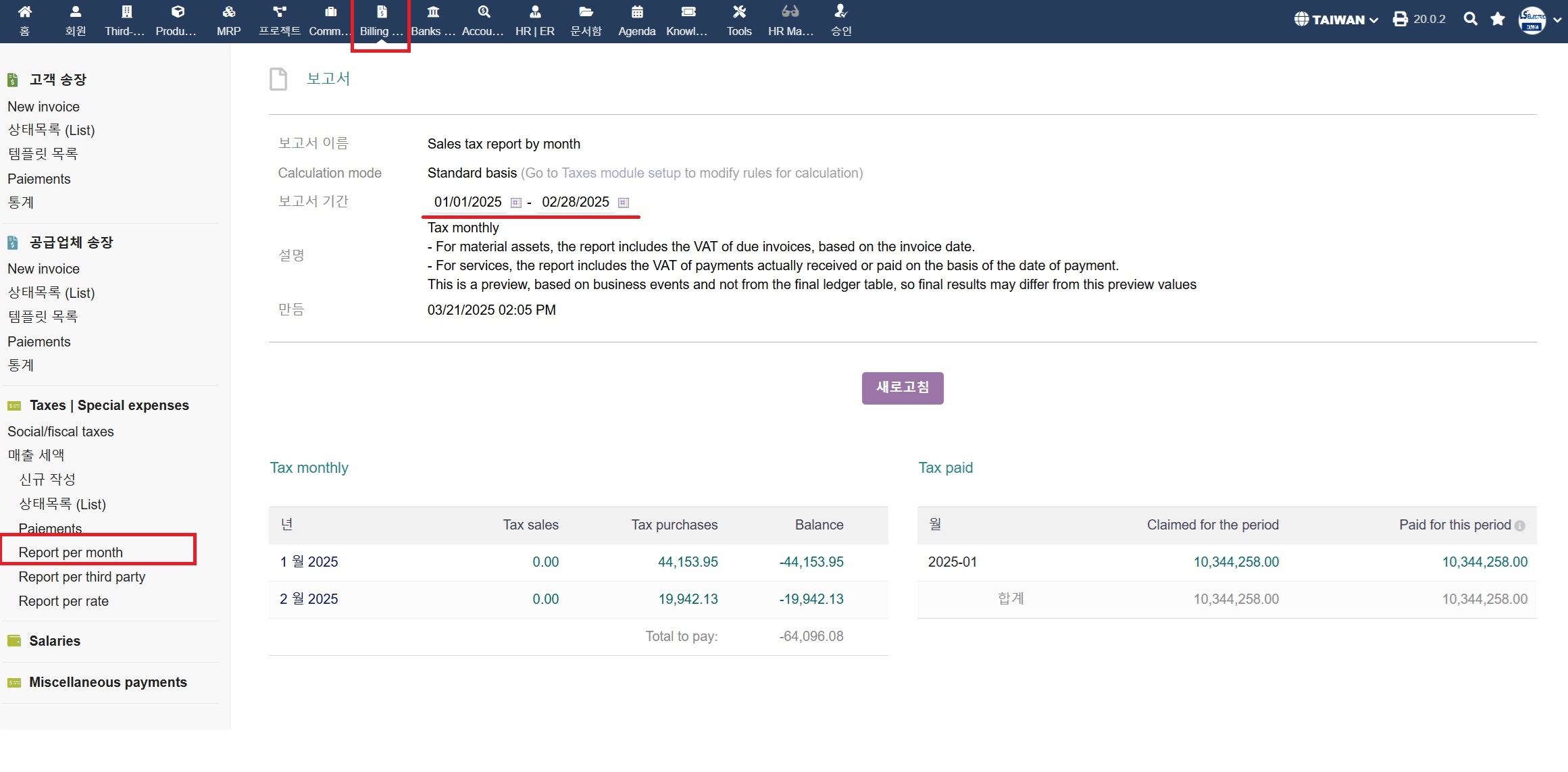Open the 44,153.95 tax purchases amount
The image size is (1568, 772).
(687, 562)
